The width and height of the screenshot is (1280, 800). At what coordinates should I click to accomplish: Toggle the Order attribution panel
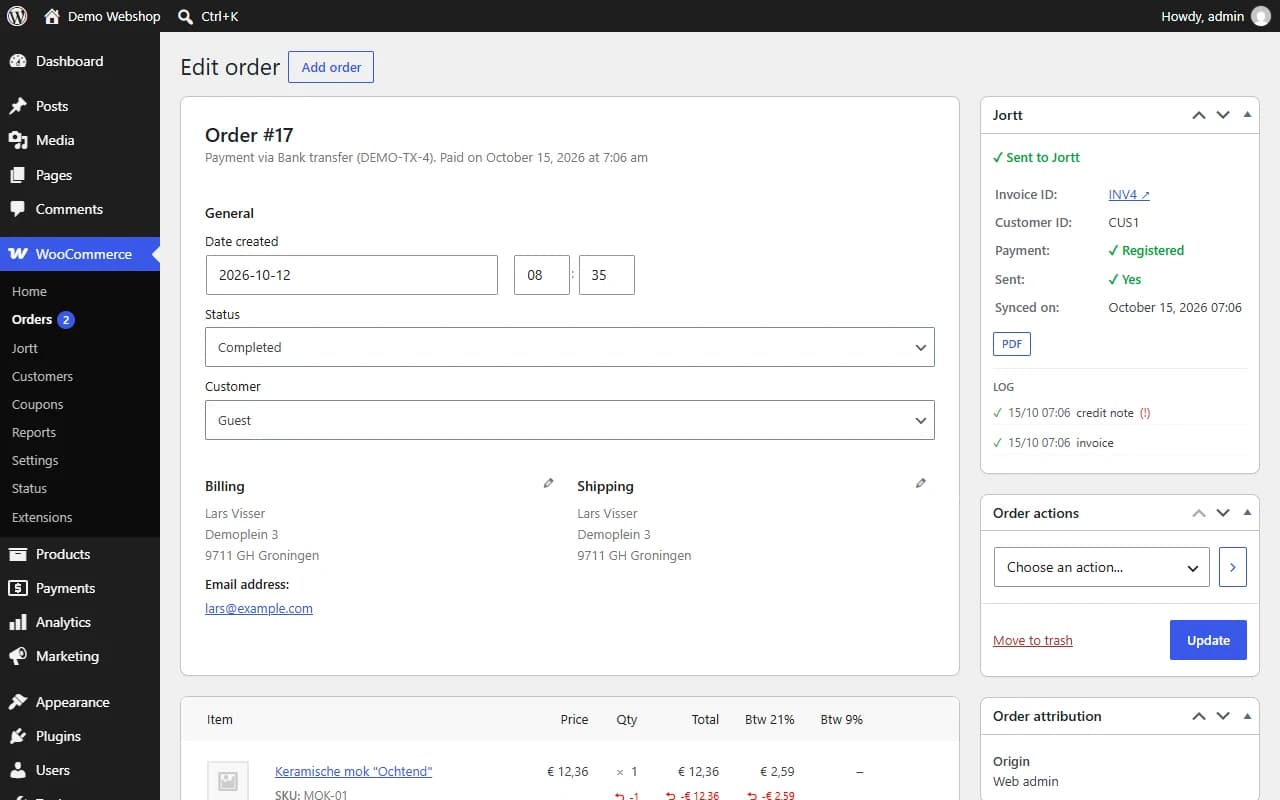1247,716
